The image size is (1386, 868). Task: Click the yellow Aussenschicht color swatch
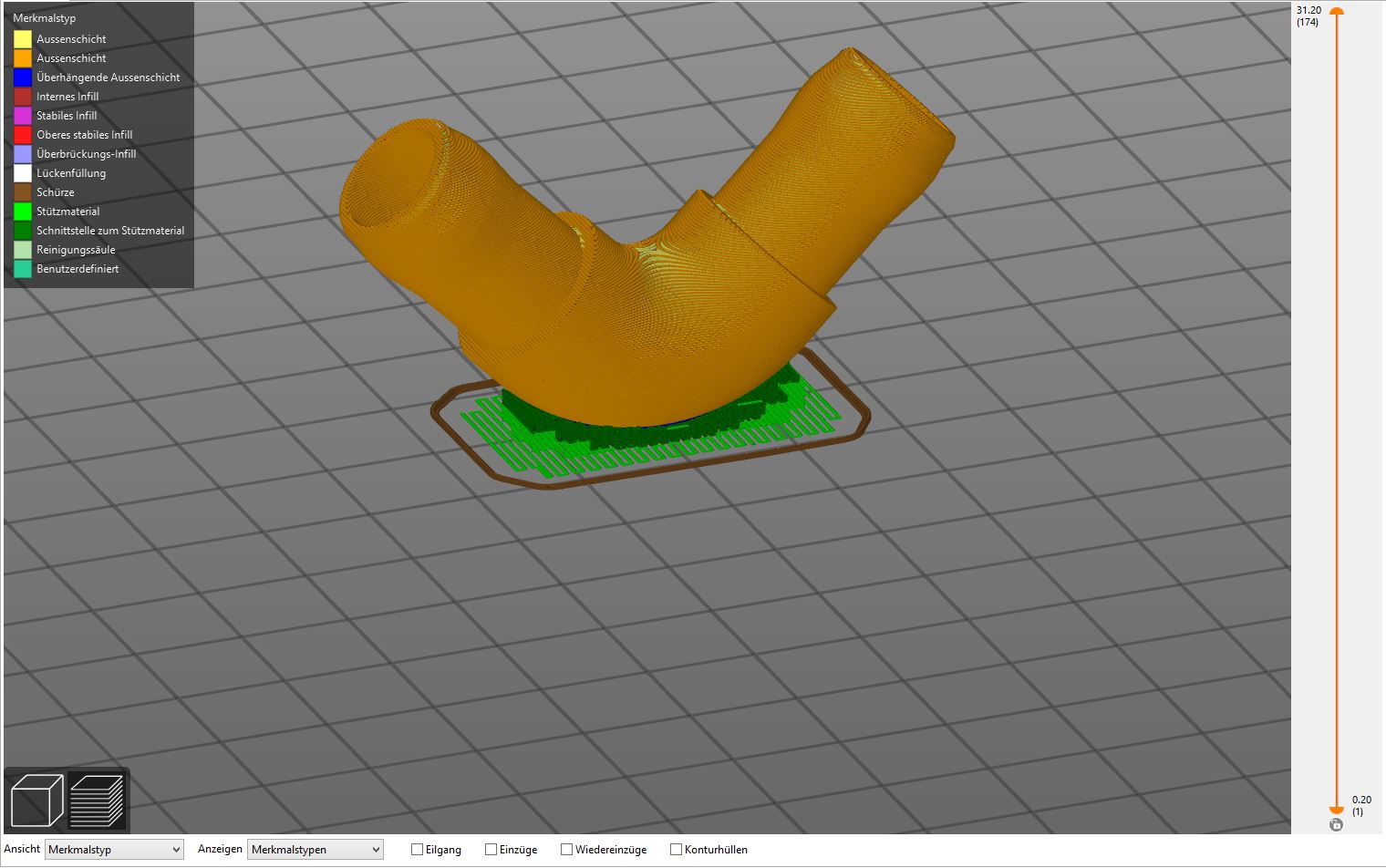(23, 39)
